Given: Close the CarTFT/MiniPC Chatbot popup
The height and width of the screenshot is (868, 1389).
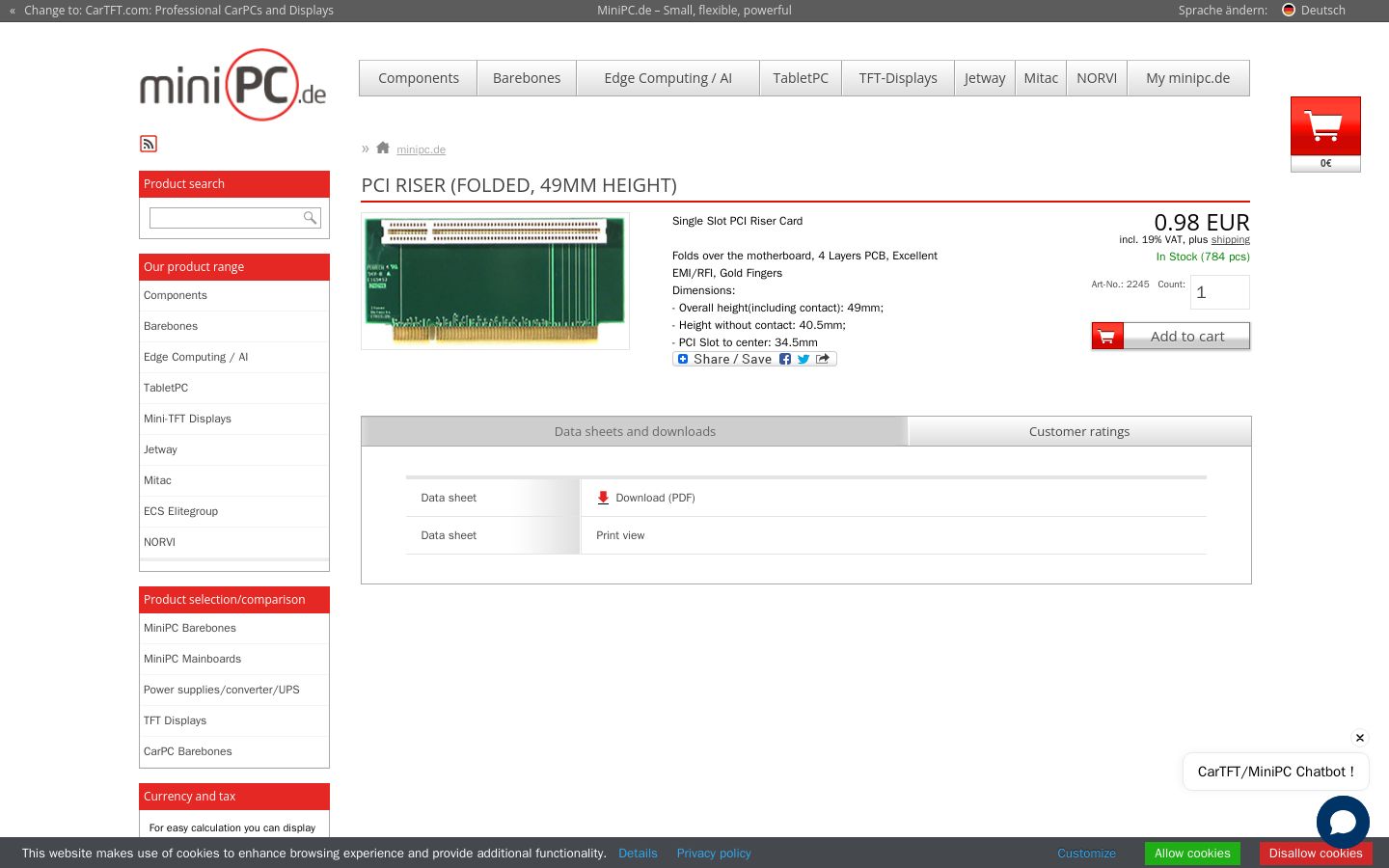Looking at the screenshot, I should tap(1360, 738).
